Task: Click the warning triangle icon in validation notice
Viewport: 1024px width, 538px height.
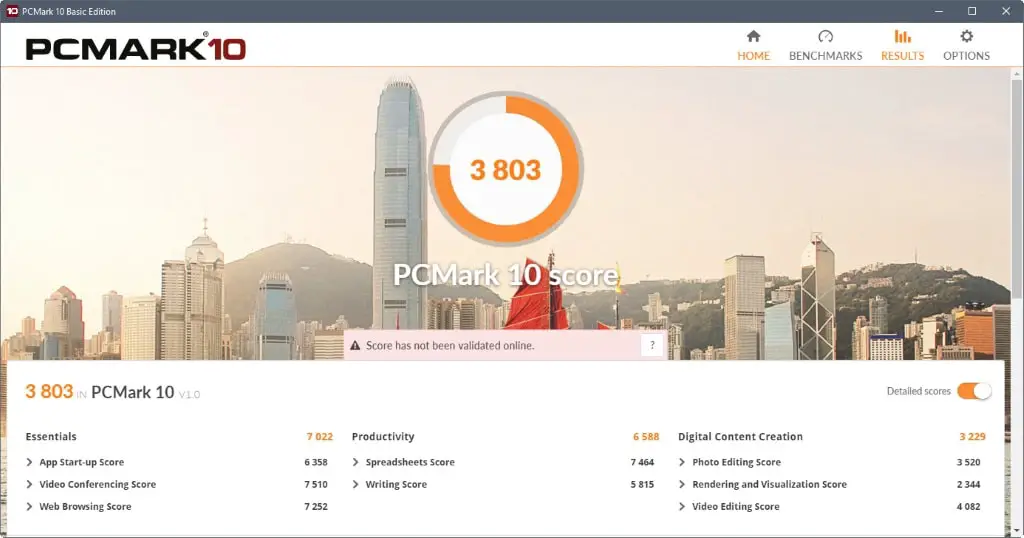Action: click(x=355, y=345)
